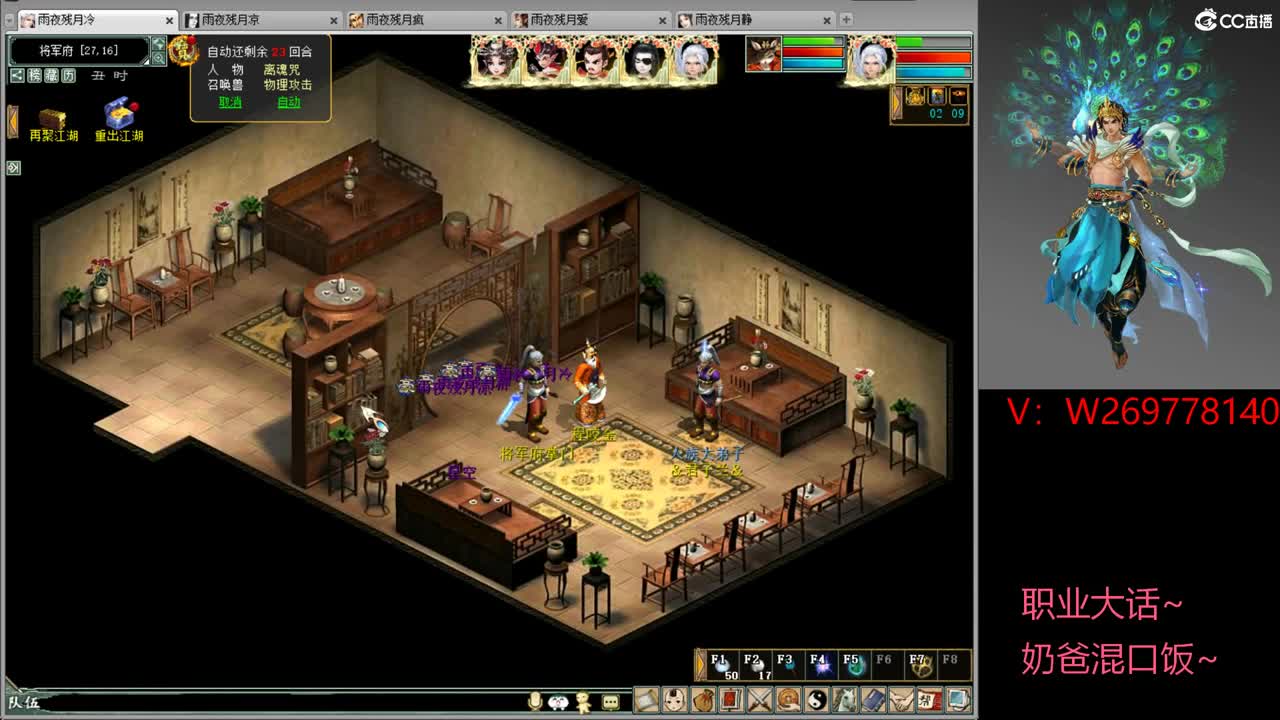Click the first buff status icon

pos(915,96)
